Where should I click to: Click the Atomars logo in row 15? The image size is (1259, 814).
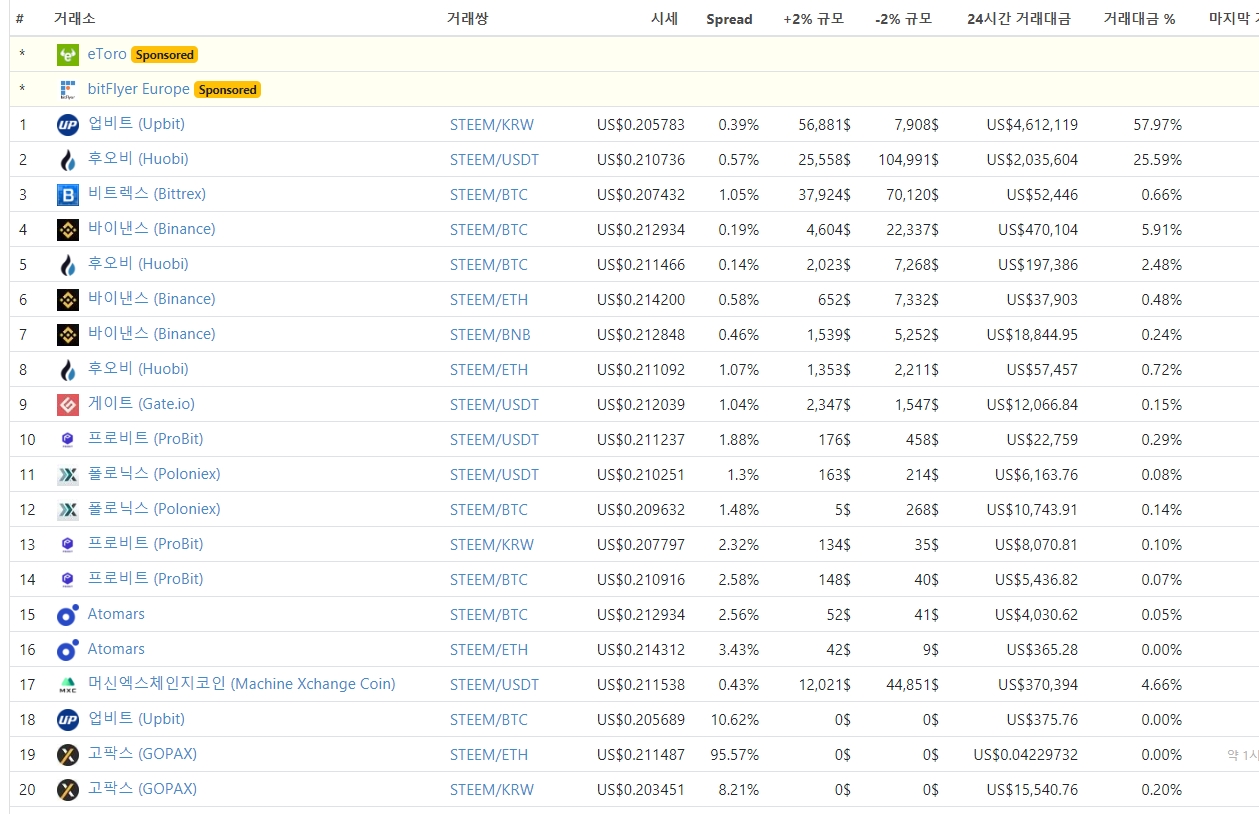[68, 615]
